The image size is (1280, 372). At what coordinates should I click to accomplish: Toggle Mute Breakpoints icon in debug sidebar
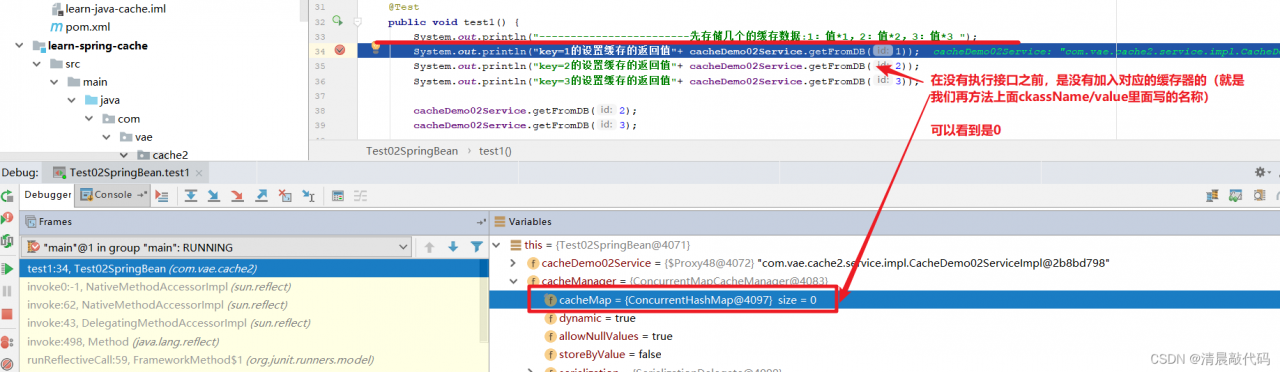point(8,365)
